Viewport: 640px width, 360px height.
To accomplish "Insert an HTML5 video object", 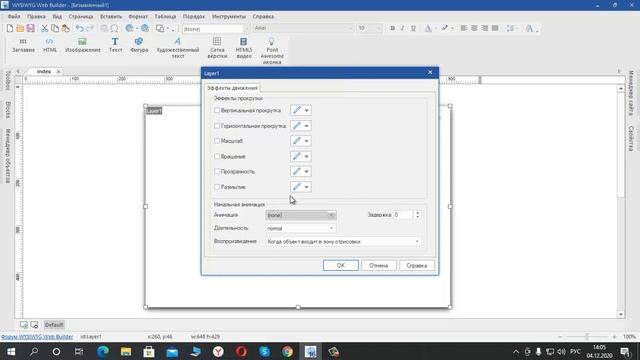I will (x=244, y=48).
